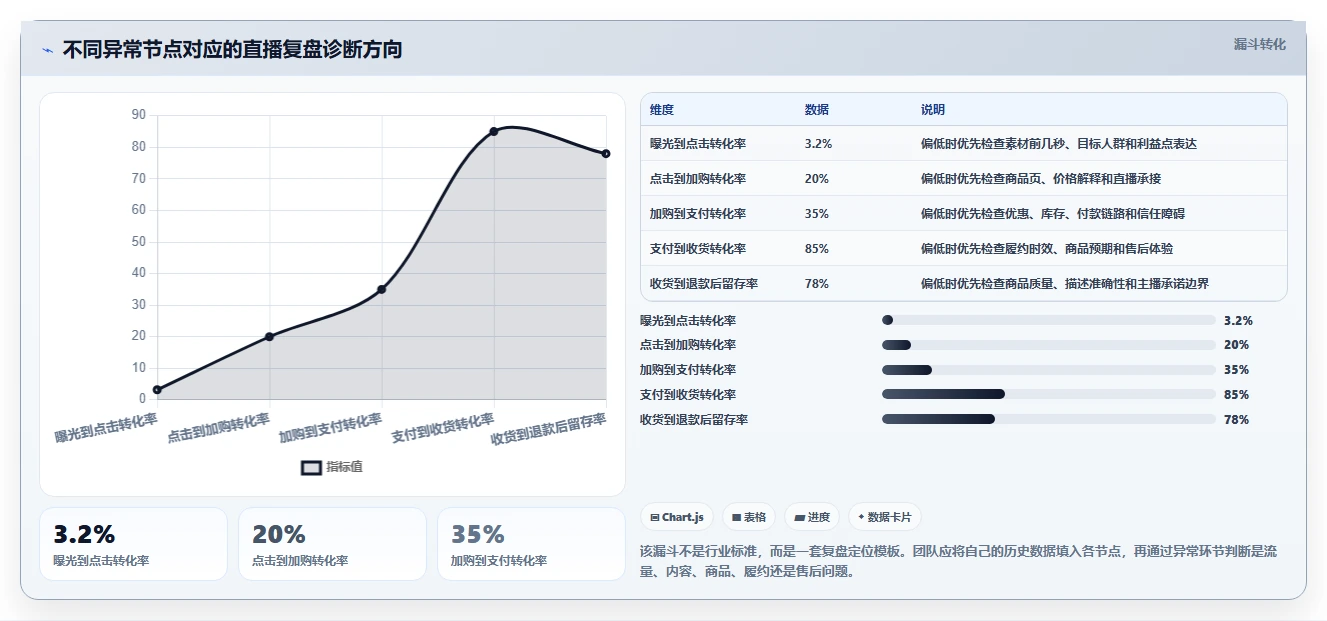Click the 说明 table column header
The height and width of the screenshot is (621, 1327).
[x=933, y=110]
